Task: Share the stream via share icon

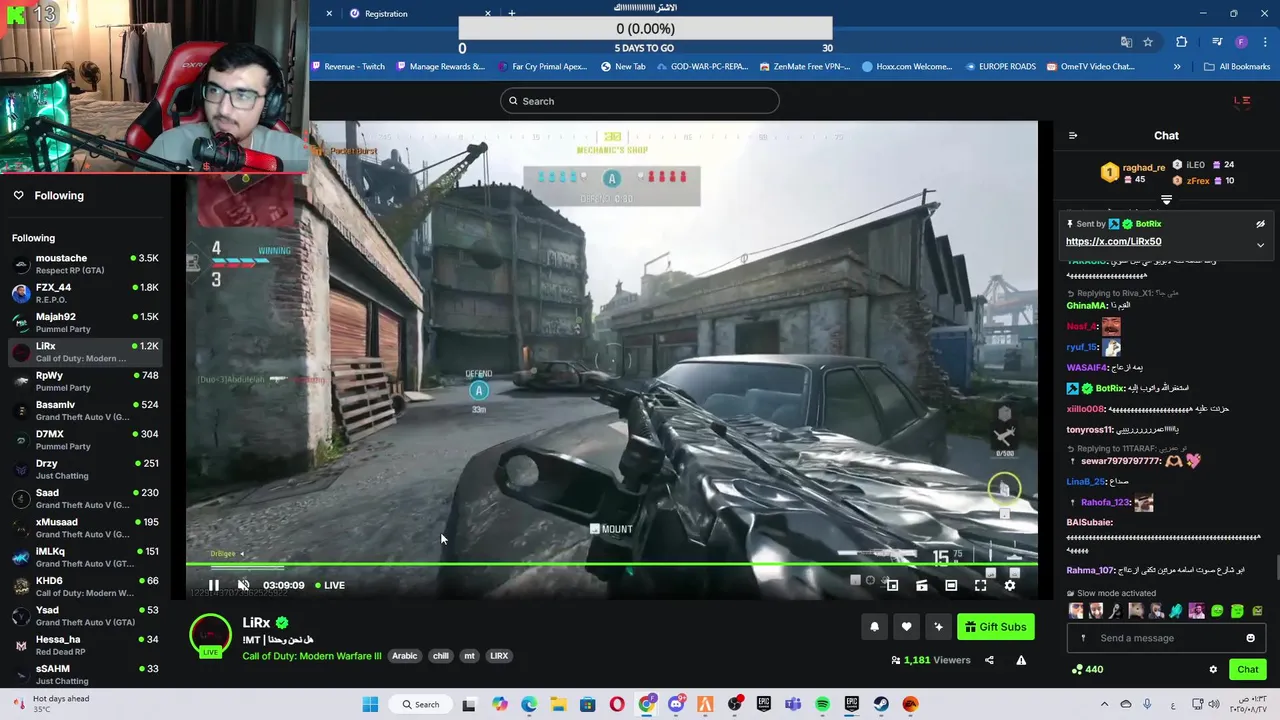Action: coord(989,660)
